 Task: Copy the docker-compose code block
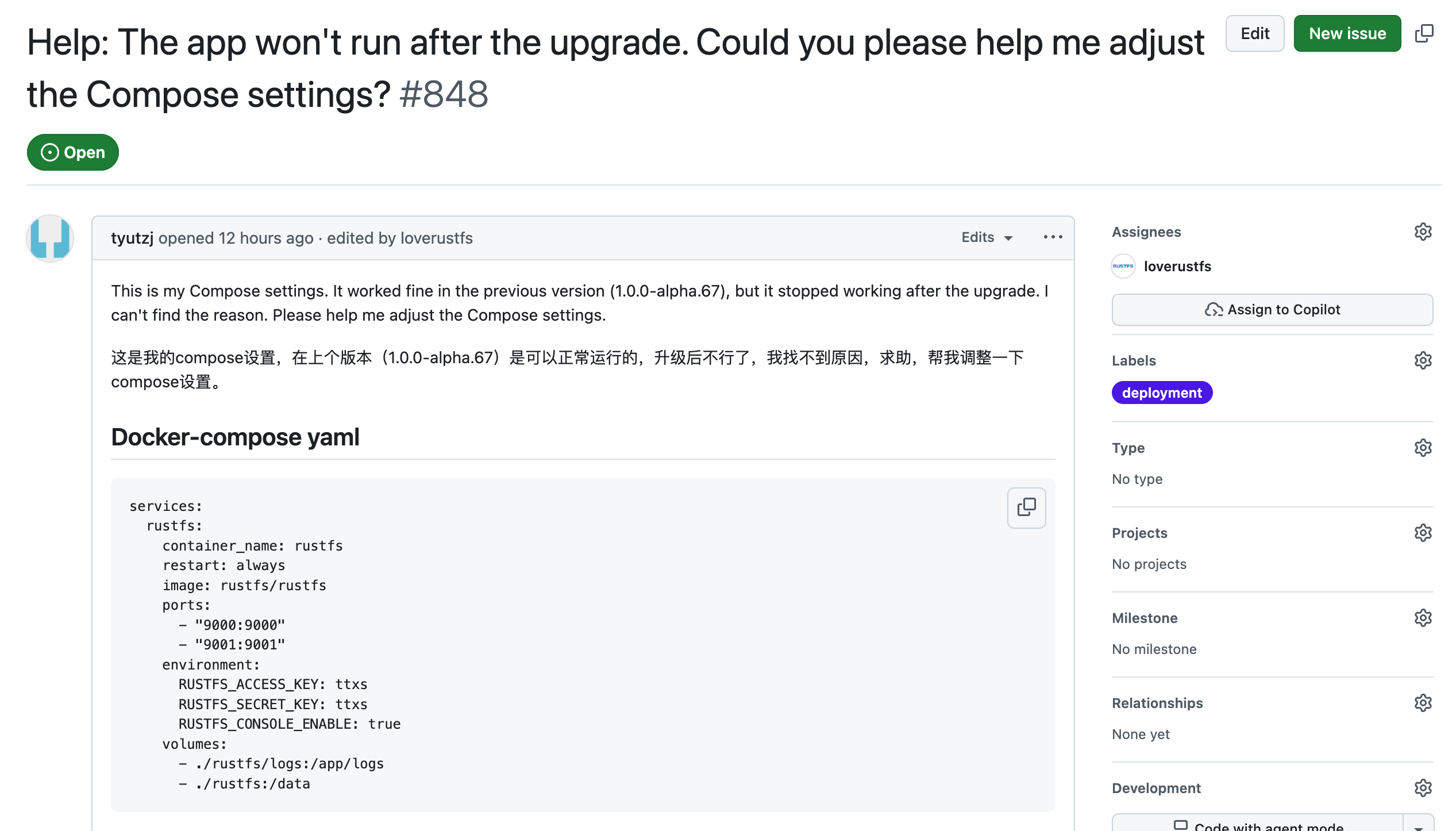tap(1026, 507)
